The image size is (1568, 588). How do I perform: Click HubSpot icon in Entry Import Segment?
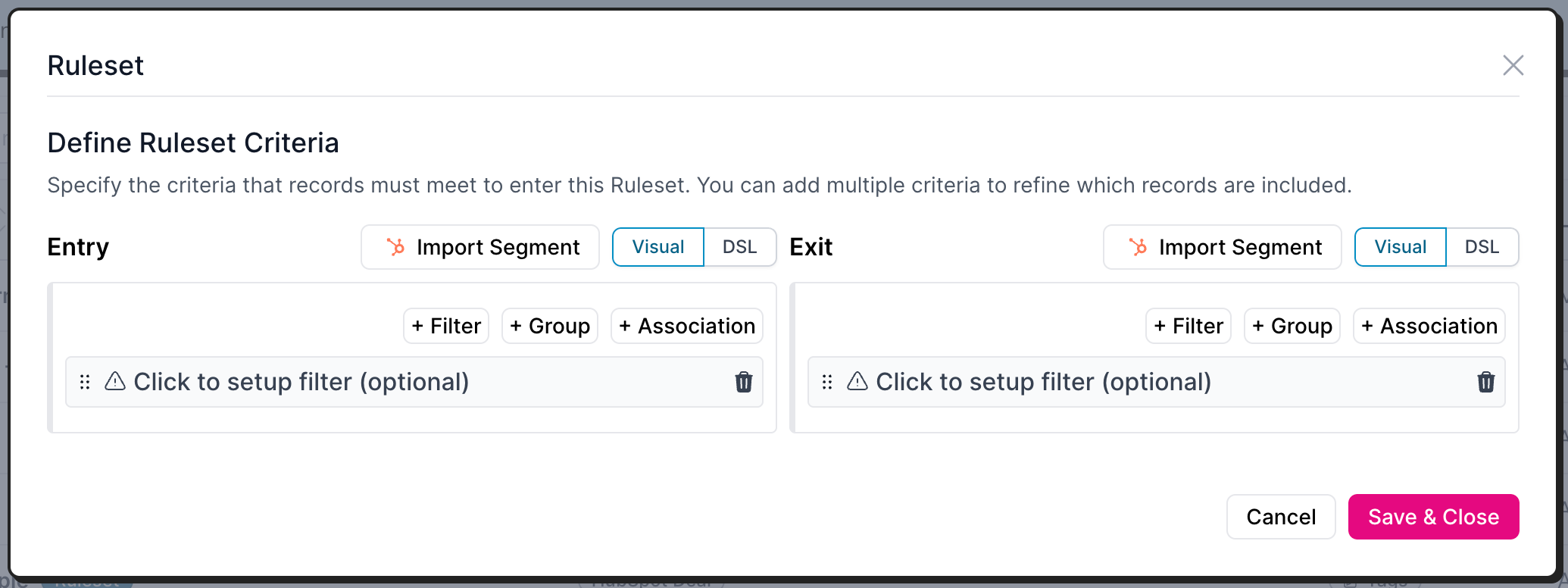point(395,247)
